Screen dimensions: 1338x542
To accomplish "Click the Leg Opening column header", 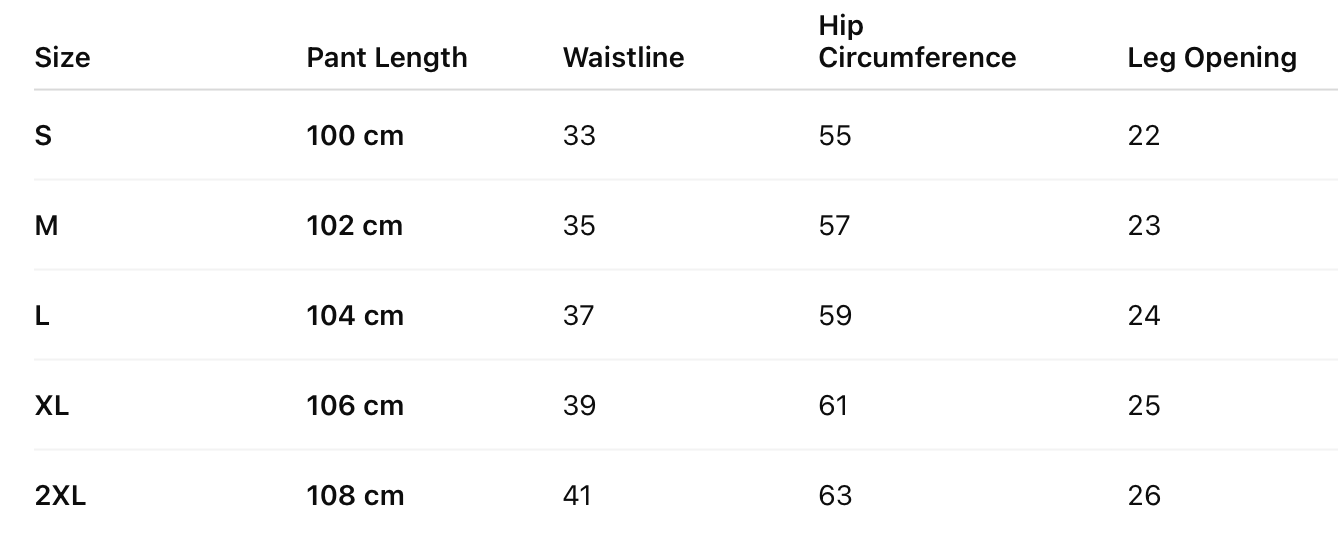I will pyautogui.click(x=1212, y=58).
